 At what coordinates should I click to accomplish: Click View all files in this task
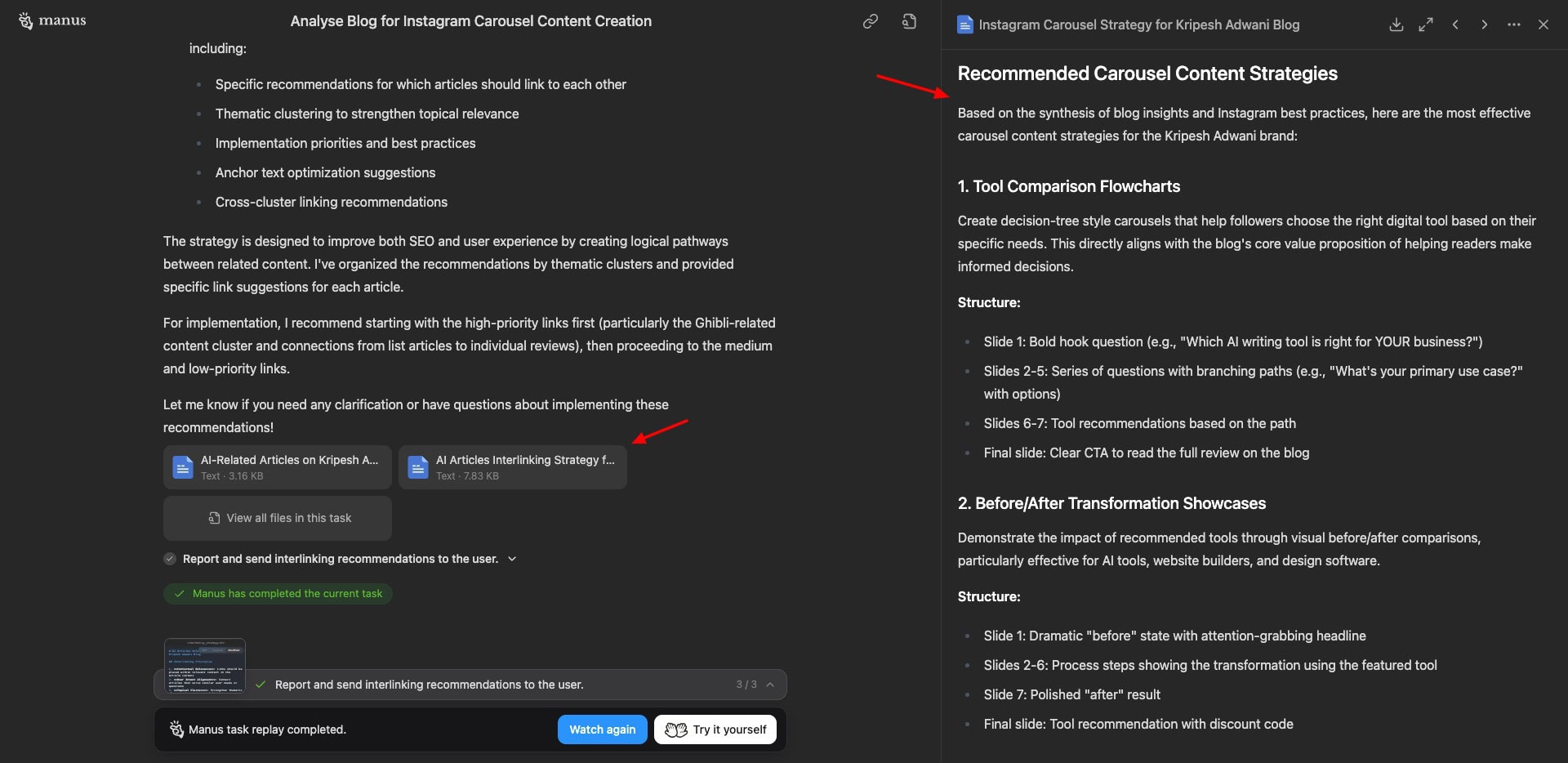tap(278, 518)
